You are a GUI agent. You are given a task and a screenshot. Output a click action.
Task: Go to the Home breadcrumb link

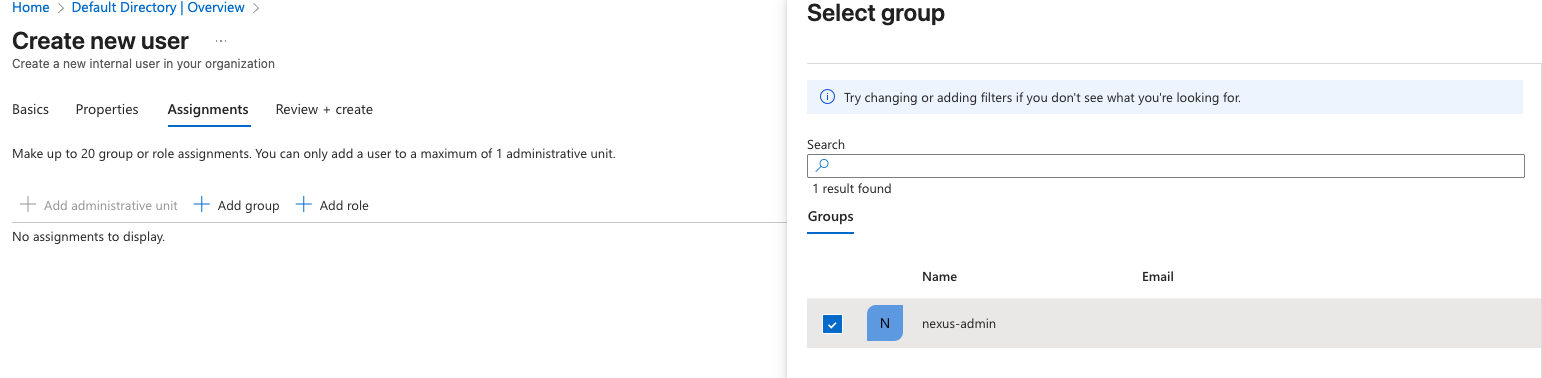tap(31, 8)
